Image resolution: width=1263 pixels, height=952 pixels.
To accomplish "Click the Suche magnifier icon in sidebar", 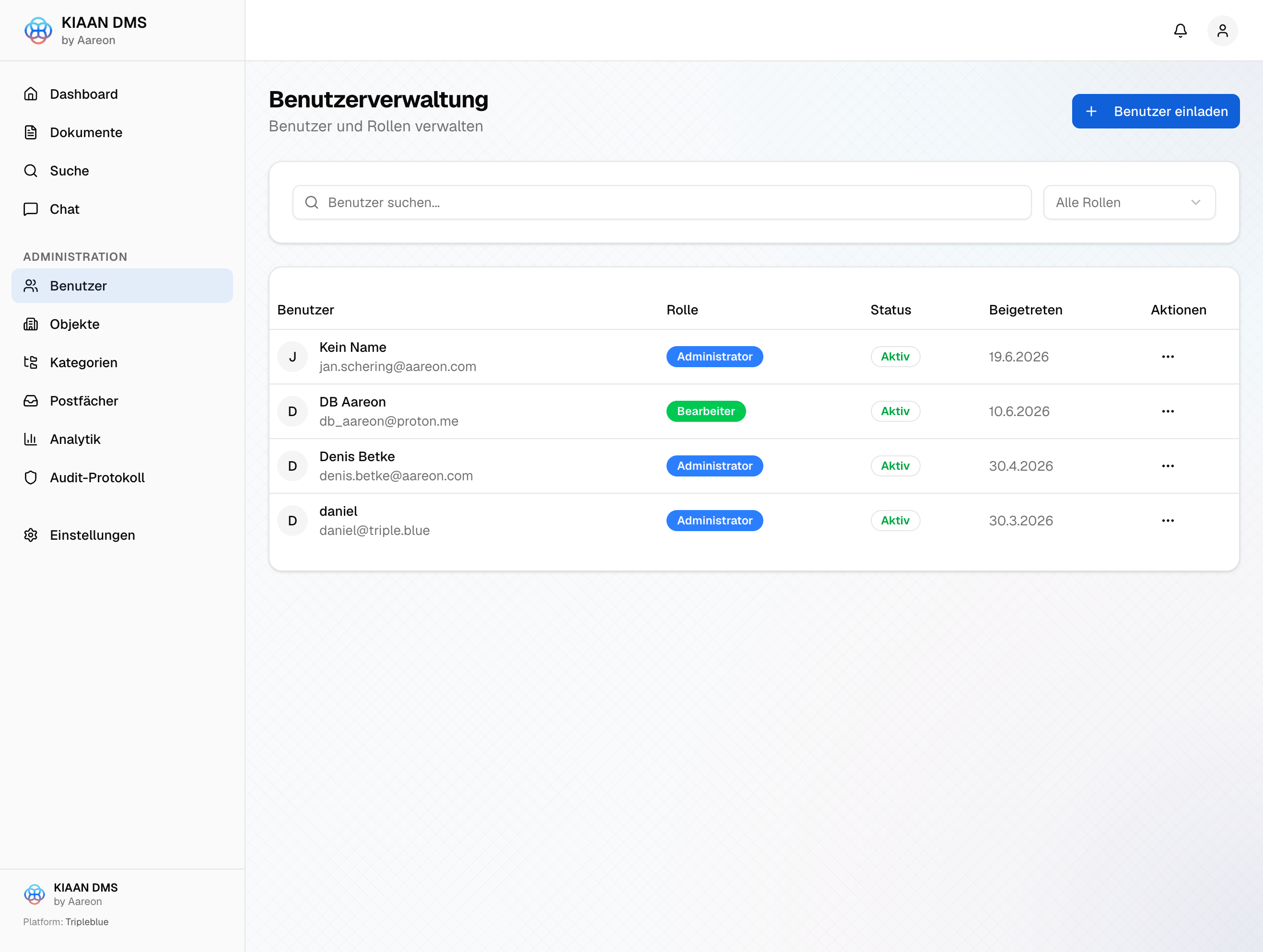I will coord(31,170).
